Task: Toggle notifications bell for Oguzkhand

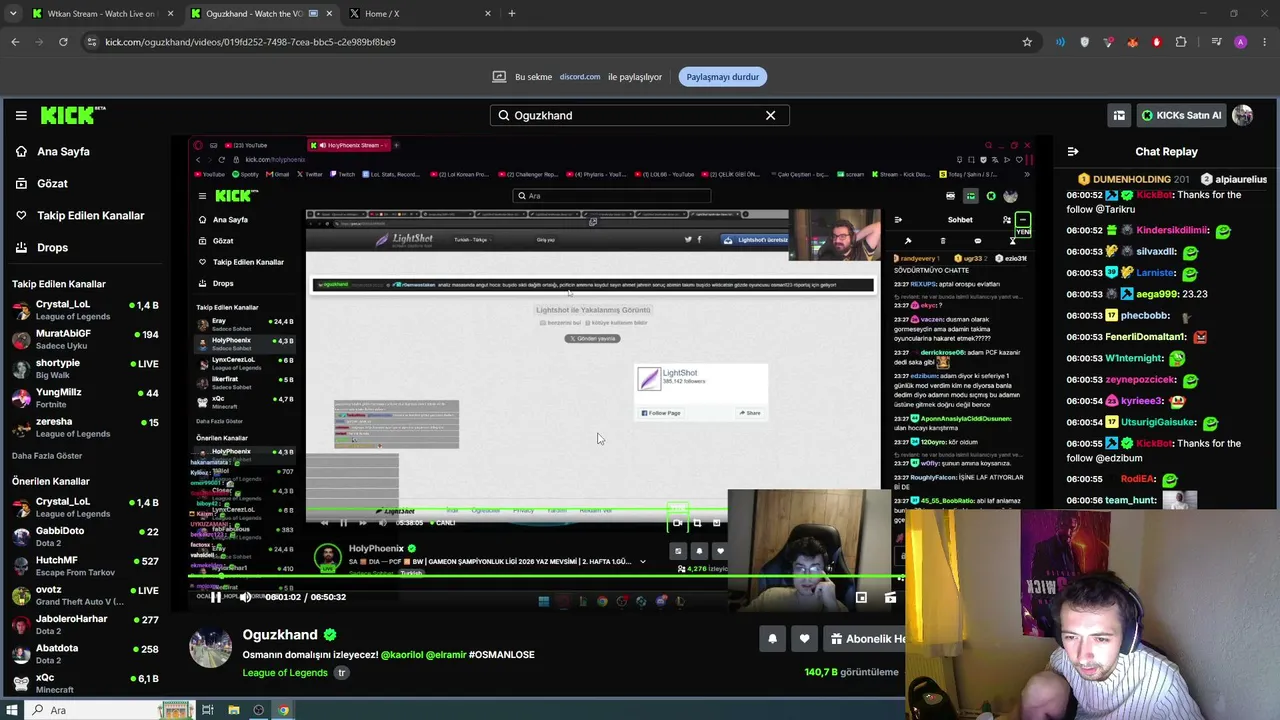Action: pos(772,639)
